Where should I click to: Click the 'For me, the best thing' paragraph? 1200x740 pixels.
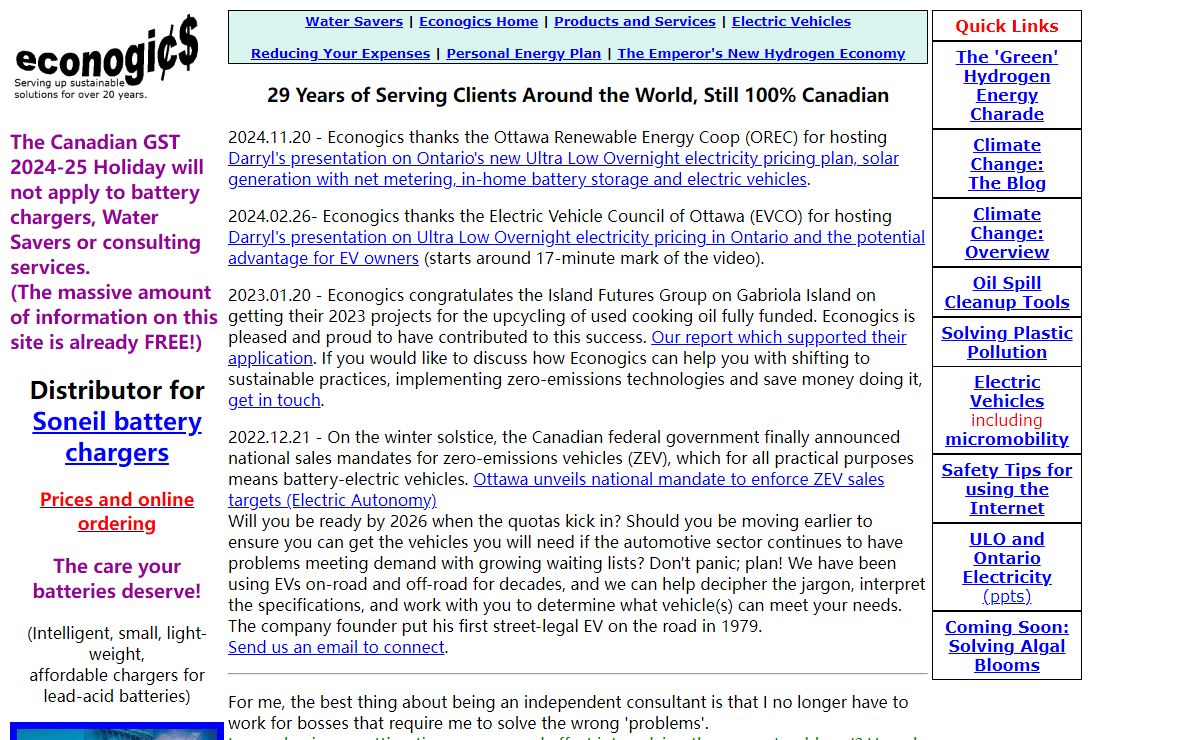(568, 713)
